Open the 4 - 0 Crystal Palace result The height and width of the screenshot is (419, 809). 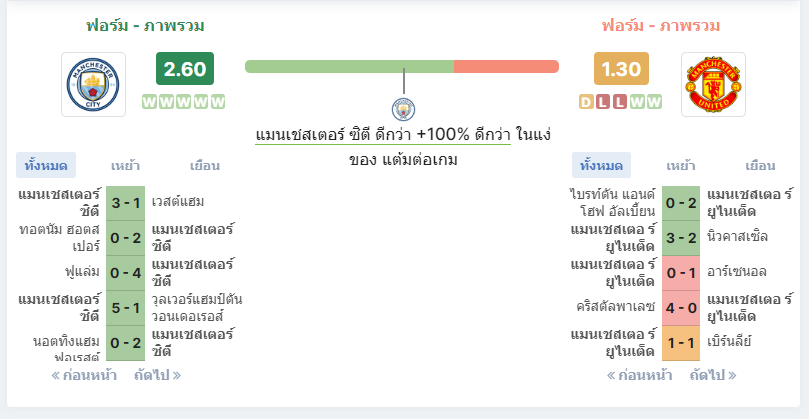(x=681, y=308)
